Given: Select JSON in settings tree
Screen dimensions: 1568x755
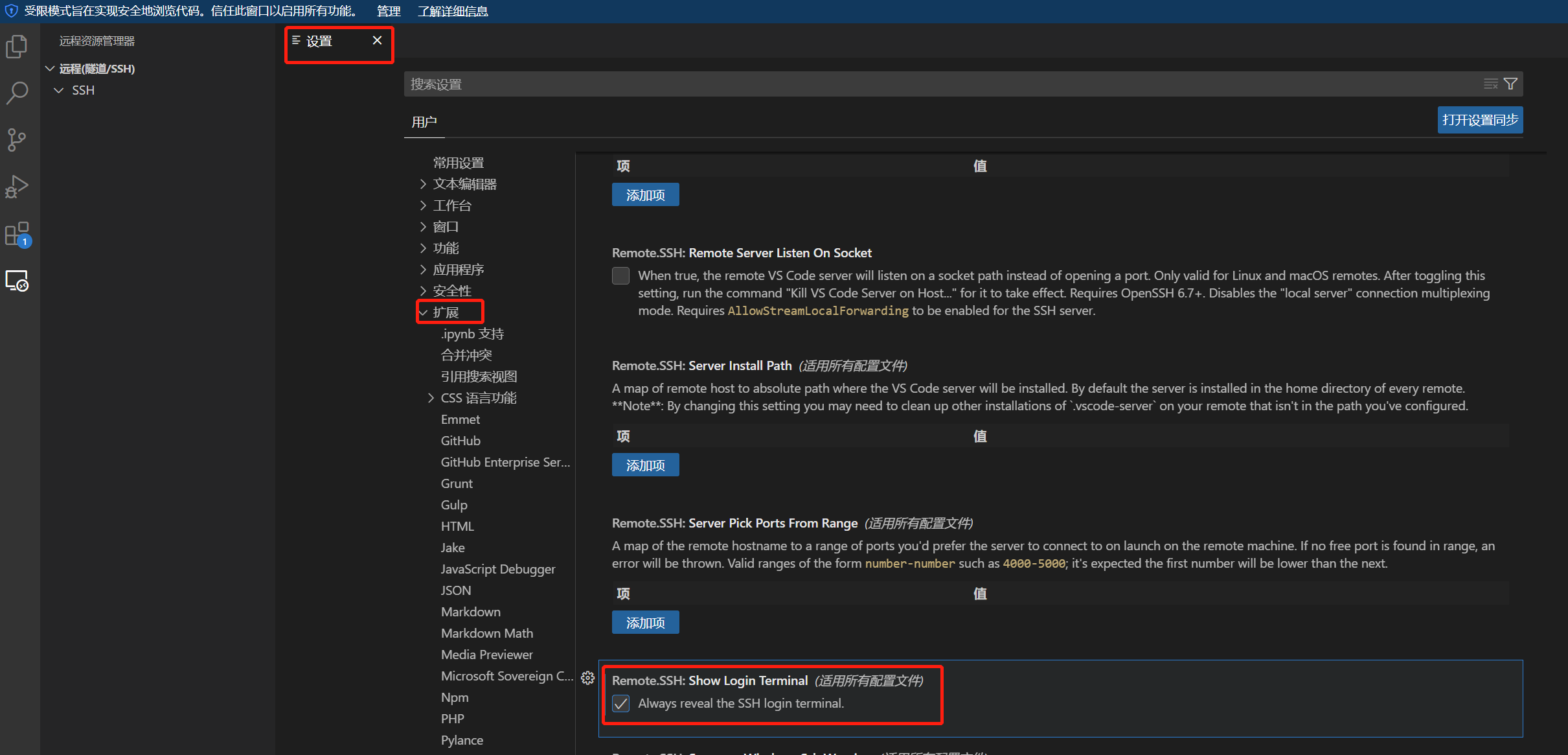Looking at the screenshot, I should (456, 590).
